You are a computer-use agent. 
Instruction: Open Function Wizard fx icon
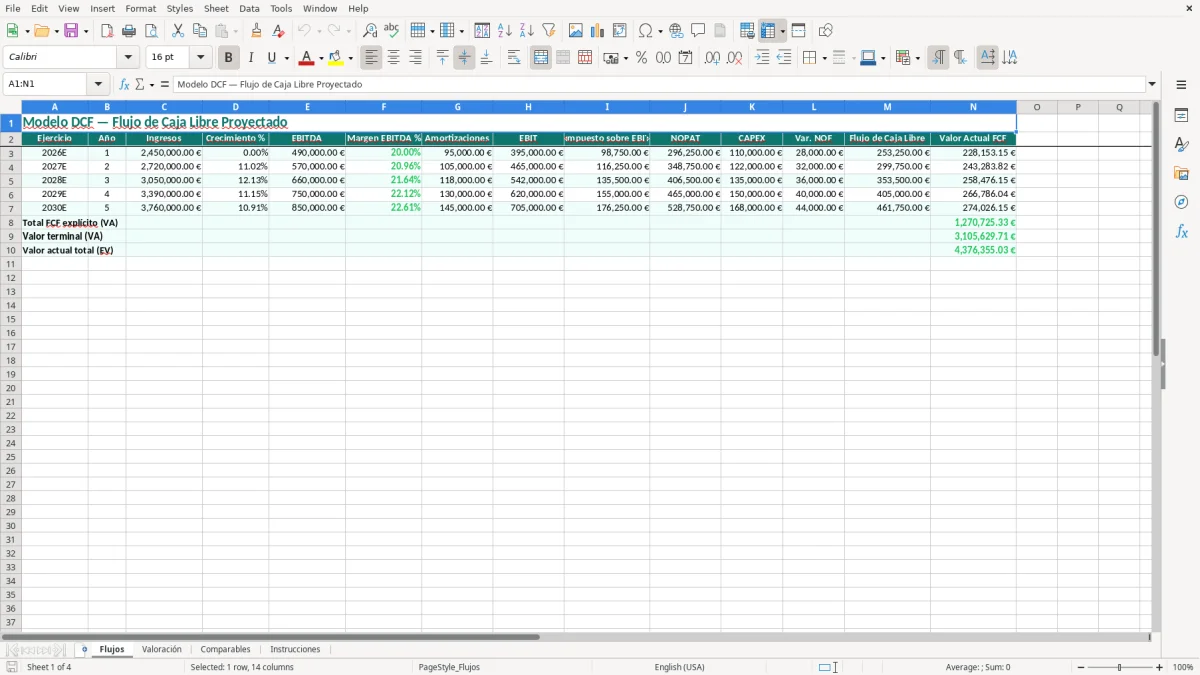[124, 84]
